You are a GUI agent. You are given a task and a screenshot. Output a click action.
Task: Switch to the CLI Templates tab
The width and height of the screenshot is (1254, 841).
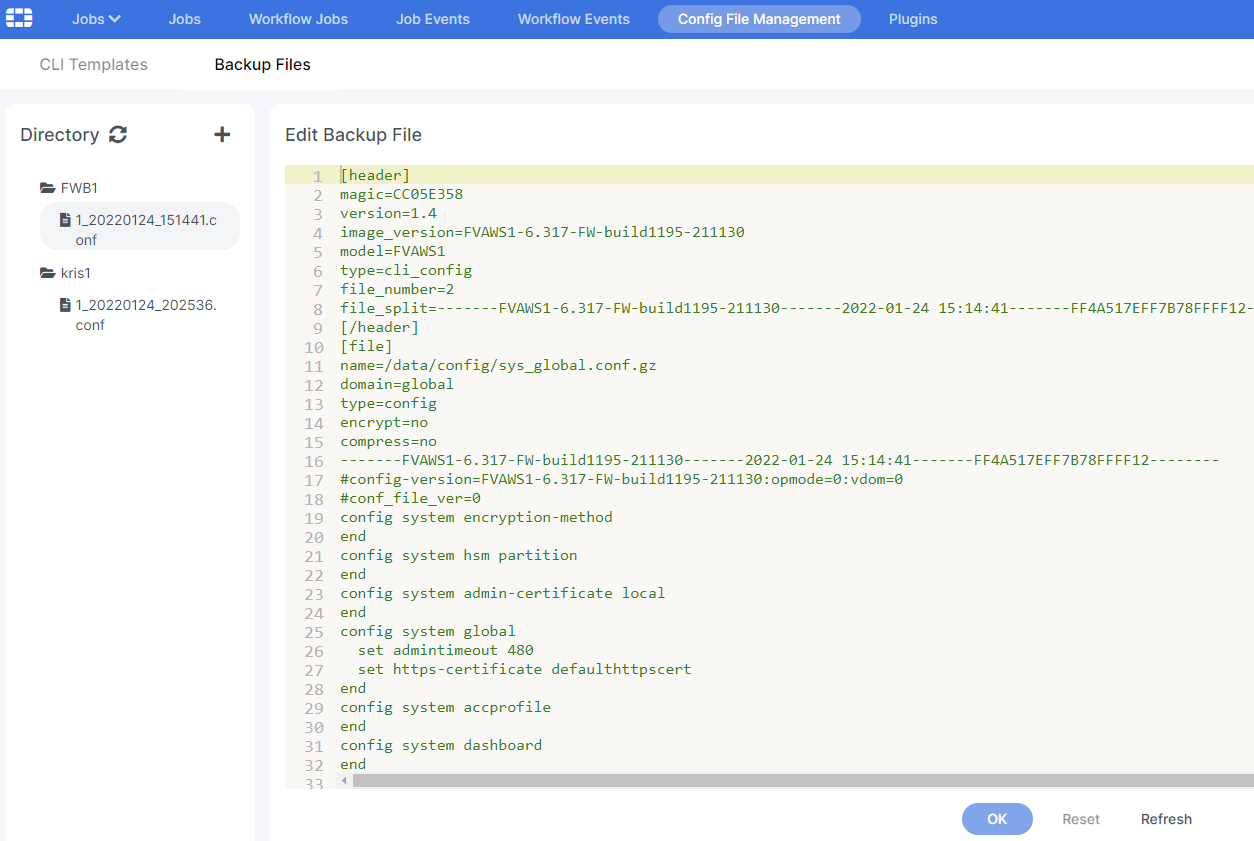pos(93,64)
